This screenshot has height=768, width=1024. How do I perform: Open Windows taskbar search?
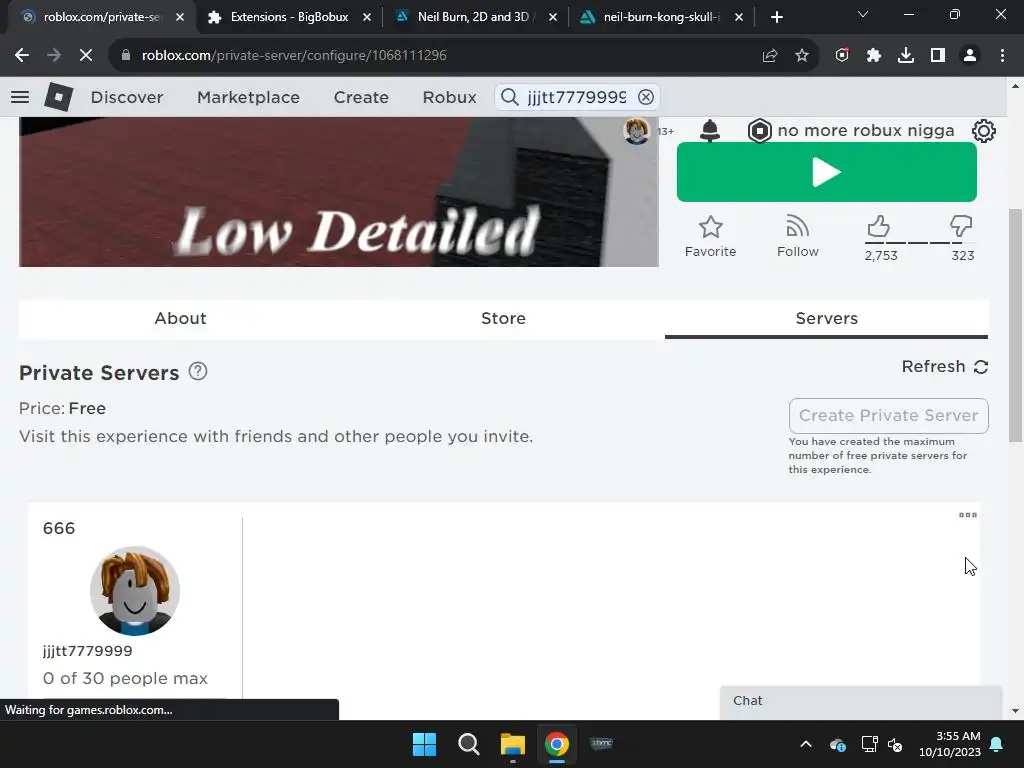pyautogui.click(x=469, y=744)
